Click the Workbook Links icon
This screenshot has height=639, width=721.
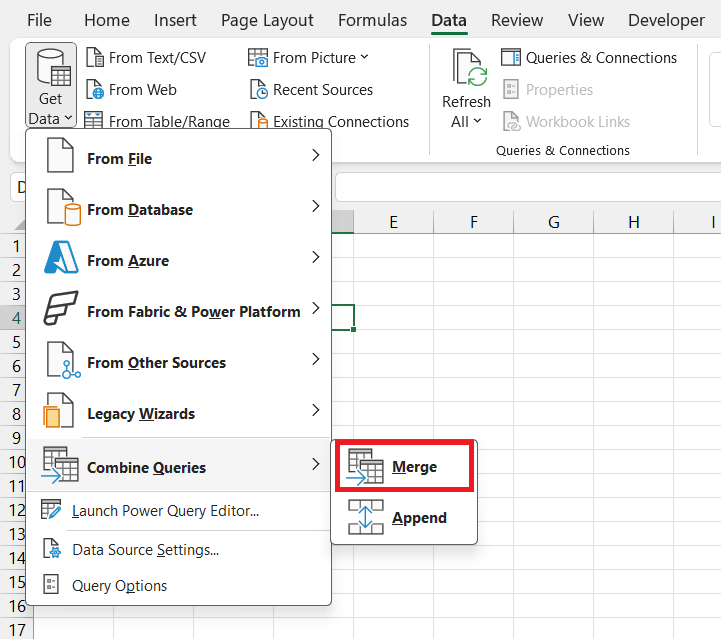511,122
